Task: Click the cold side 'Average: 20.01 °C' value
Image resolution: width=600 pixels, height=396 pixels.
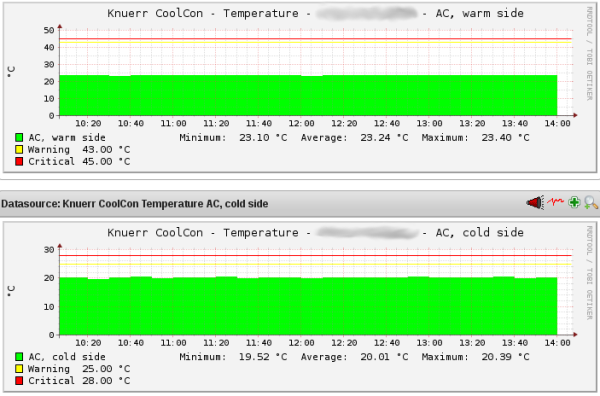Action: (354, 357)
